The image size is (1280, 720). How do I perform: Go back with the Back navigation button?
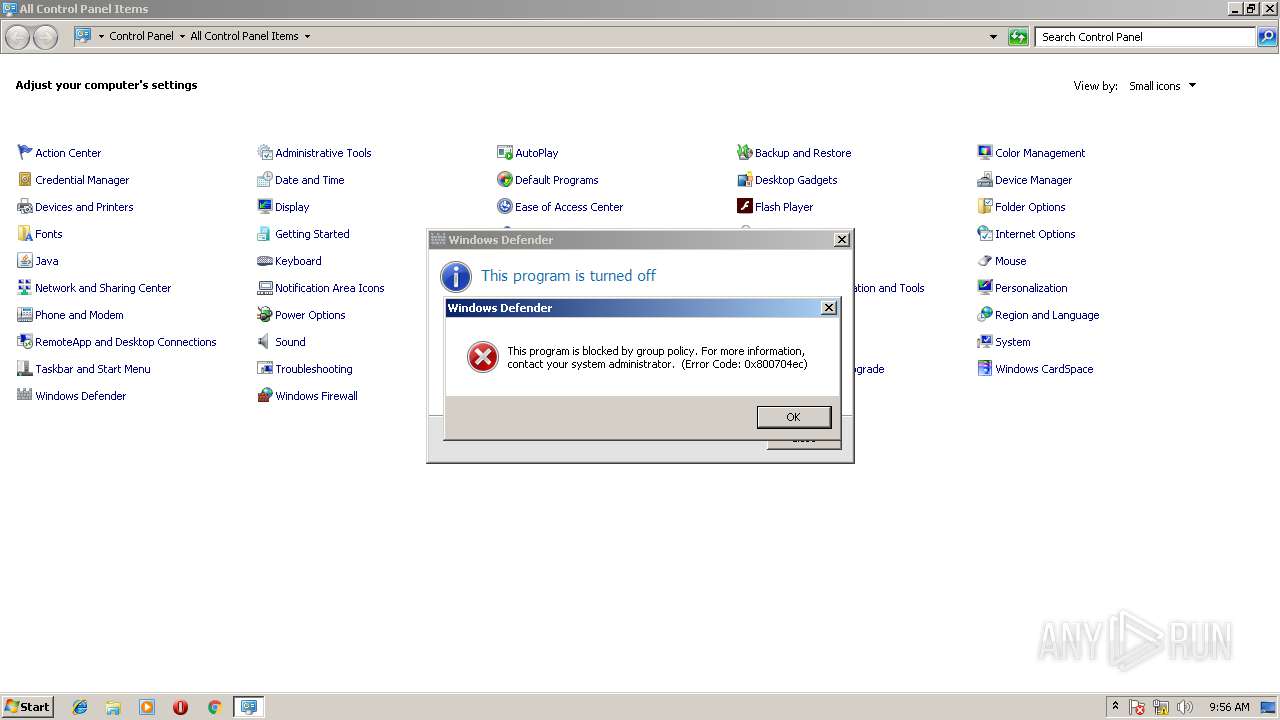tap(18, 38)
